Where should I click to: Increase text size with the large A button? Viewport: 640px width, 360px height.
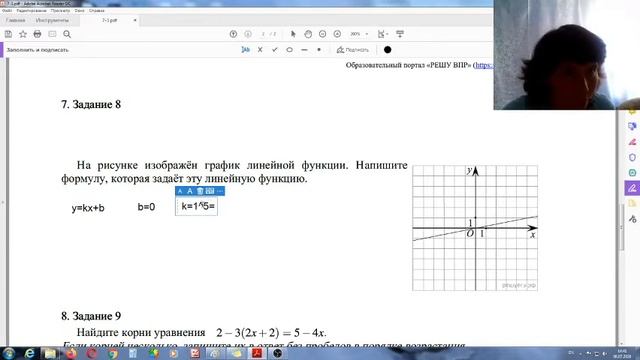pos(190,191)
